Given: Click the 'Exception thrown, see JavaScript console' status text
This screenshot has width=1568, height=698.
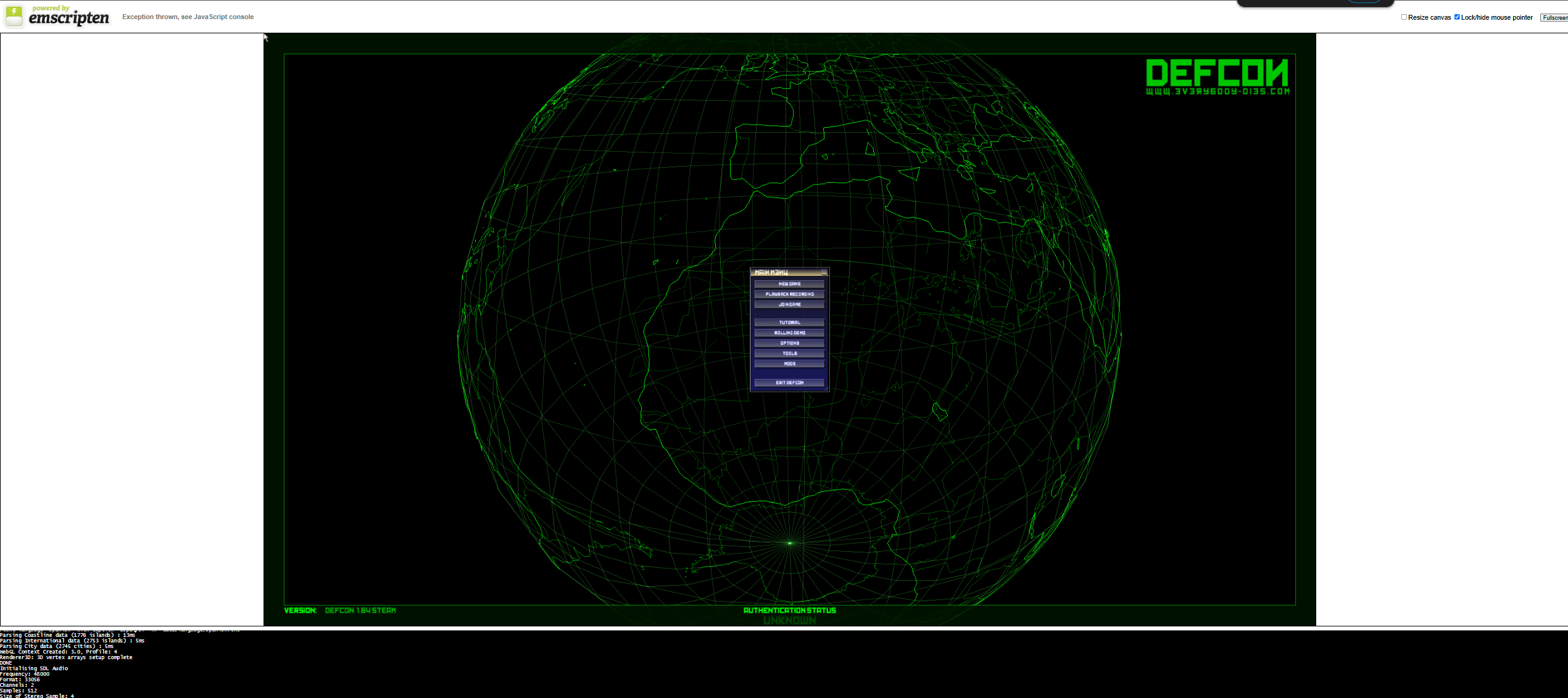Looking at the screenshot, I should pyautogui.click(x=188, y=17).
